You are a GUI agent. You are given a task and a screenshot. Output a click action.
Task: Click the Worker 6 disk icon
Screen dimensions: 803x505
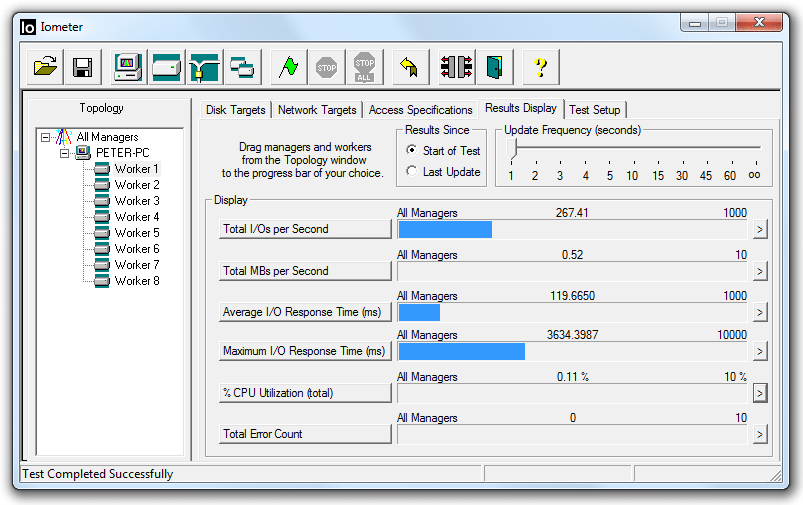[x=102, y=248]
